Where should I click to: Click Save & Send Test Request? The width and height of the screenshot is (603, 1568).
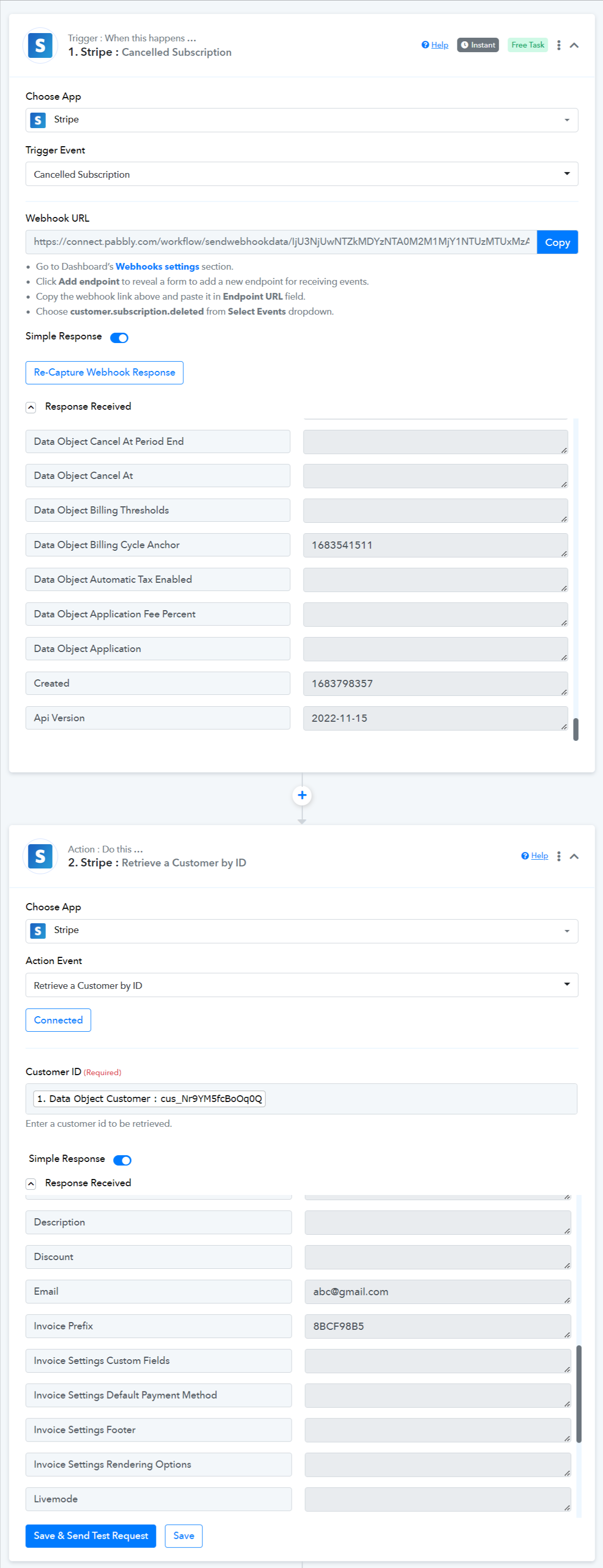coord(91,1536)
